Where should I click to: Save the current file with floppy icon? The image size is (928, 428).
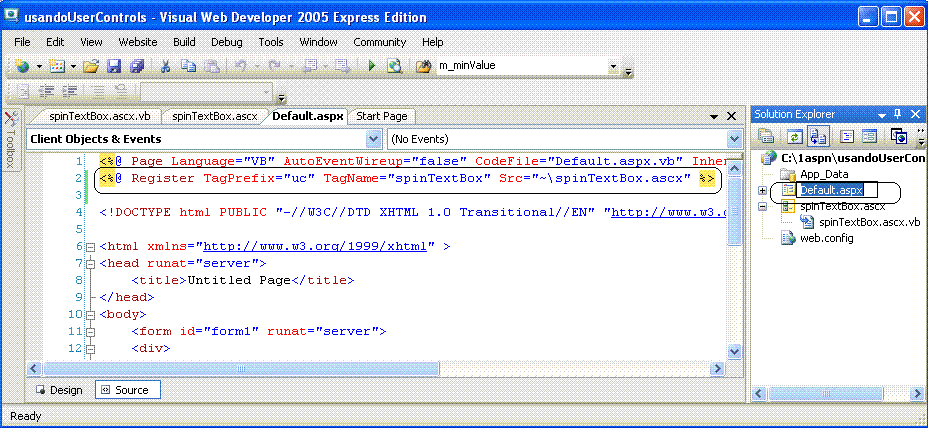(114, 66)
